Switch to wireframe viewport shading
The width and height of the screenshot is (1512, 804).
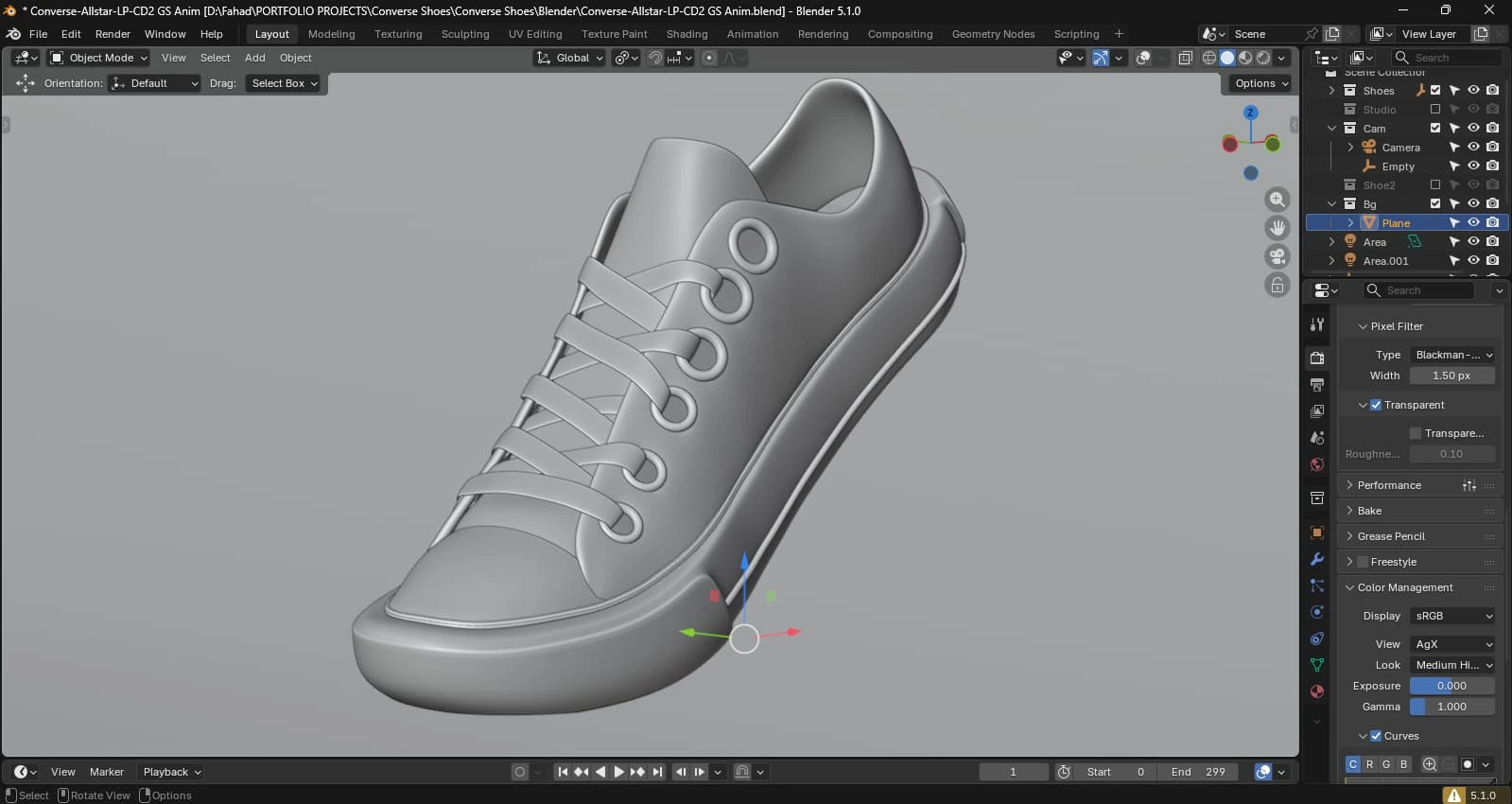tap(1208, 58)
